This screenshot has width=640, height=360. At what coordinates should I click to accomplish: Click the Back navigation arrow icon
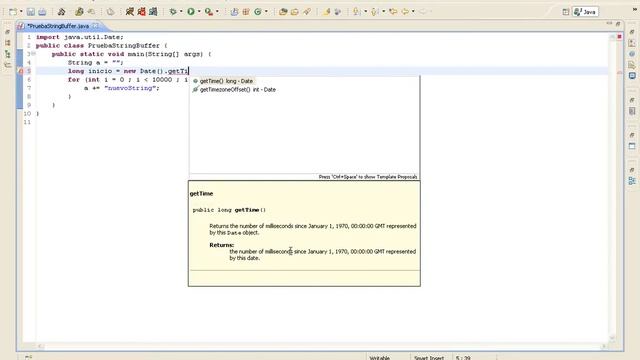(x=405, y=12)
